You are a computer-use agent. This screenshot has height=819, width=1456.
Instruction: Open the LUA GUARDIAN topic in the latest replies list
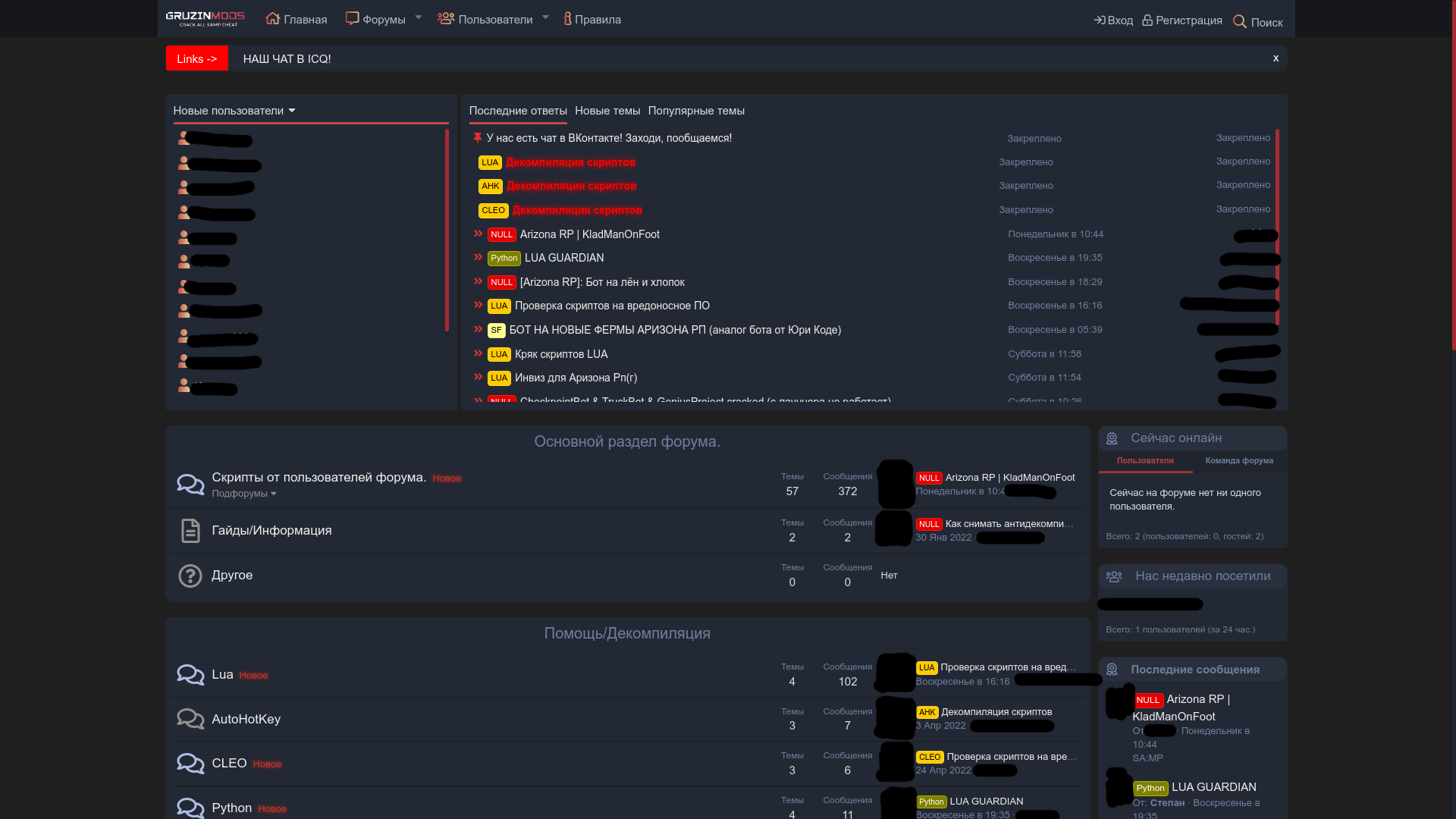(x=564, y=258)
